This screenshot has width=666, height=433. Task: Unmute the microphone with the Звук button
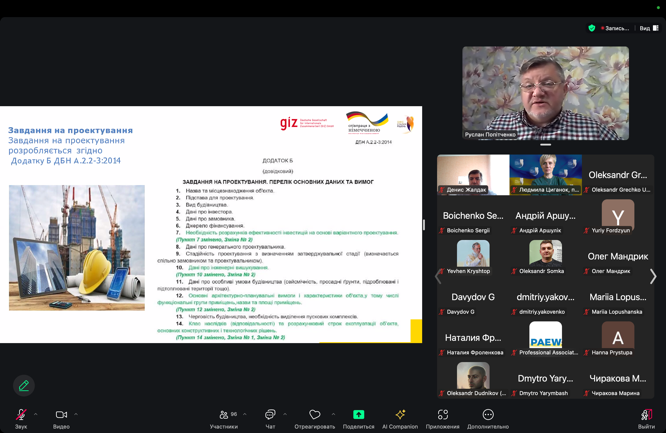(21, 415)
